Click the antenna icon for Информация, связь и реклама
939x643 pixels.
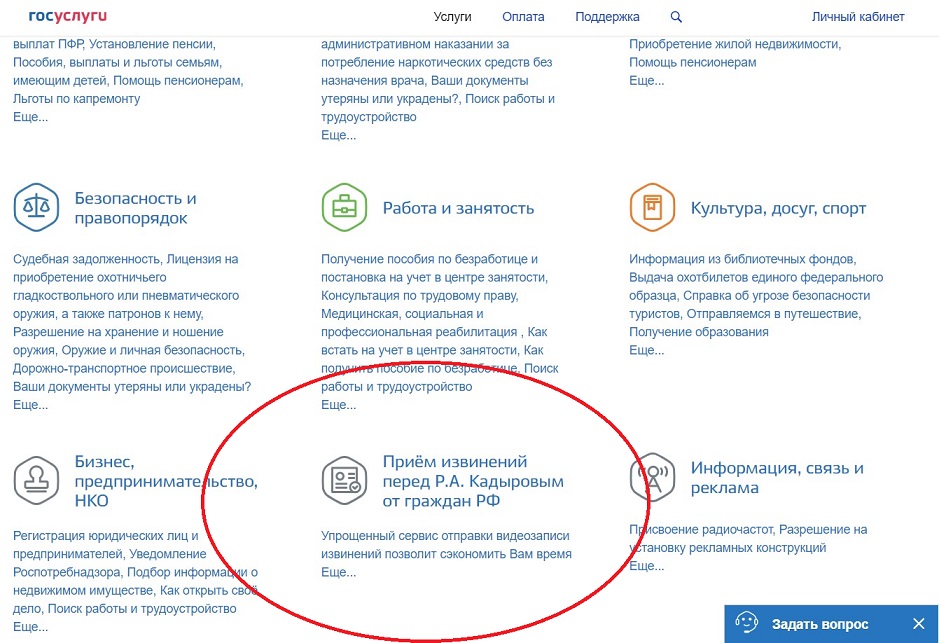[652, 477]
